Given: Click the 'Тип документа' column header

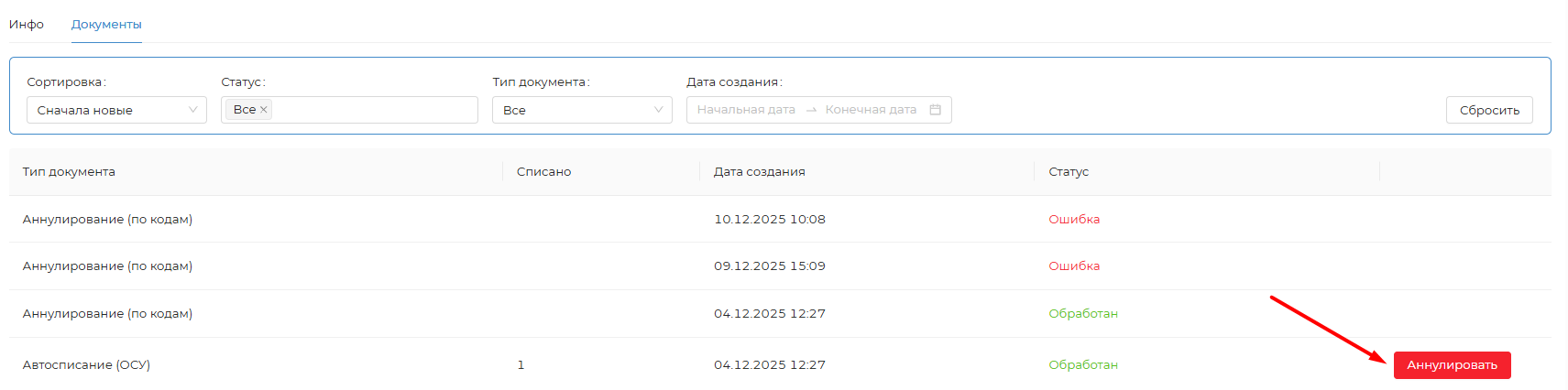Looking at the screenshot, I should [x=70, y=172].
